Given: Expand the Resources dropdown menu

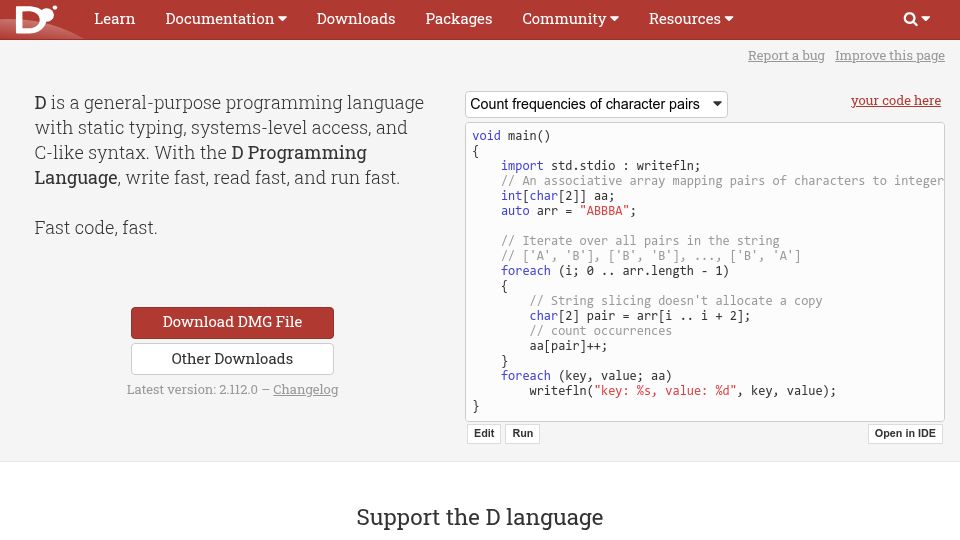Looking at the screenshot, I should [x=691, y=19].
